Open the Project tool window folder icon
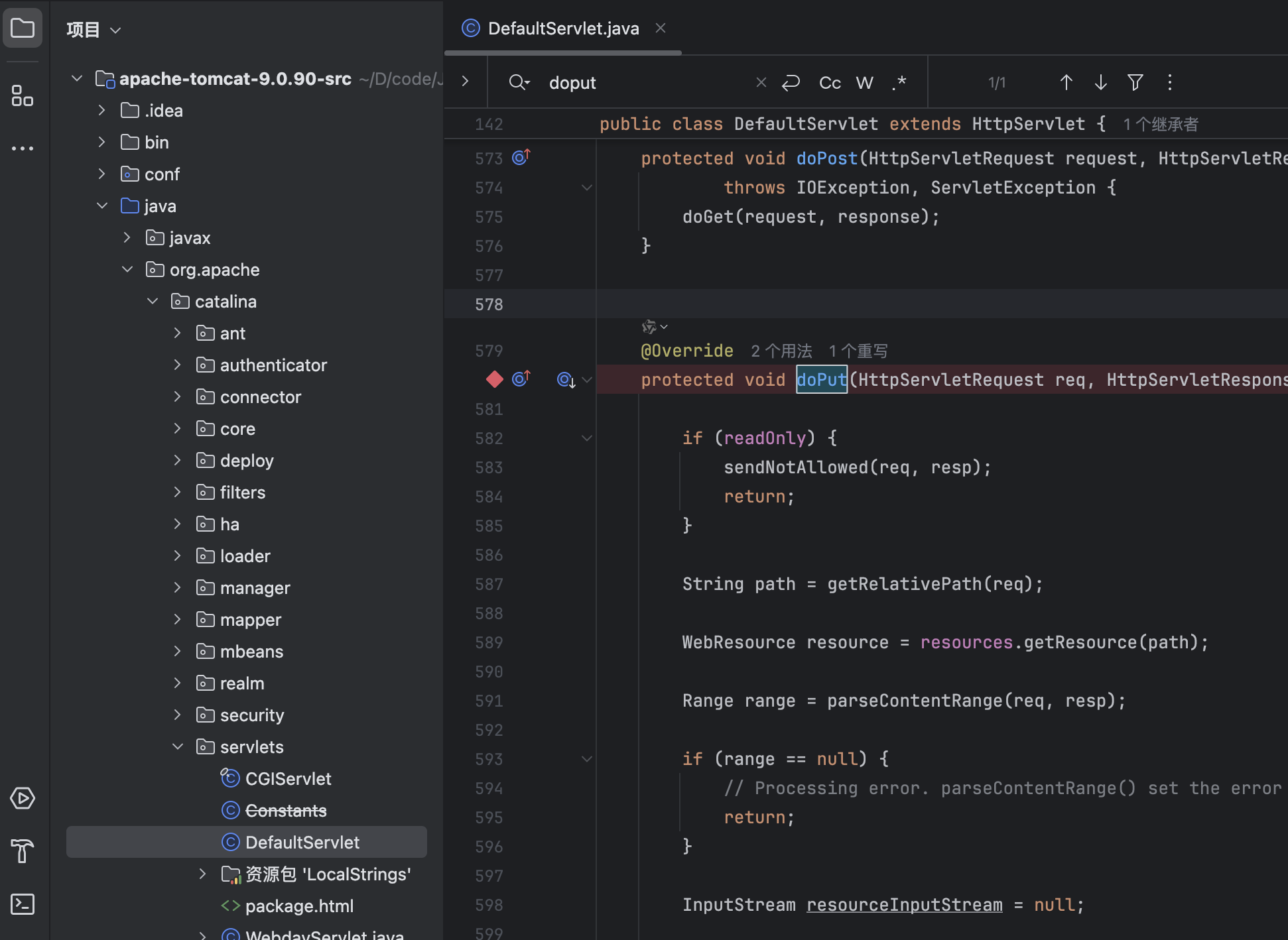This screenshot has height=940, width=1288. coord(23,29)
